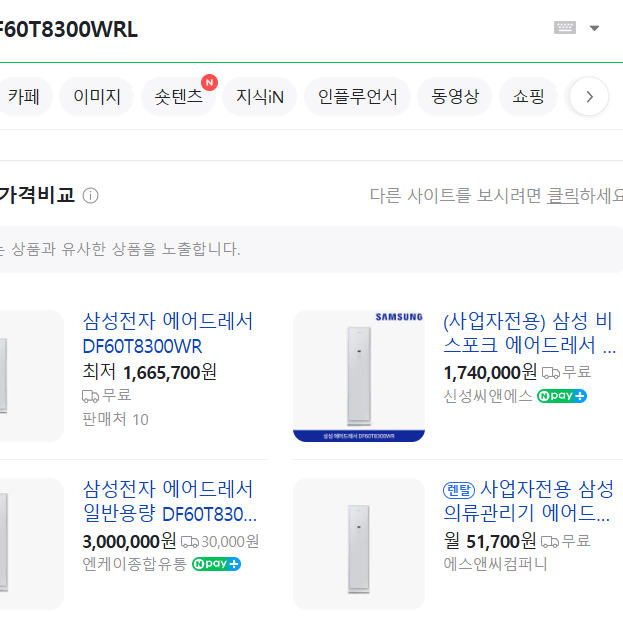Viewport: 623px width, 623px height.
Task: Open 삼성전자 에어드레서 DF60T8300WR product link
Action: tap(168, 333)
